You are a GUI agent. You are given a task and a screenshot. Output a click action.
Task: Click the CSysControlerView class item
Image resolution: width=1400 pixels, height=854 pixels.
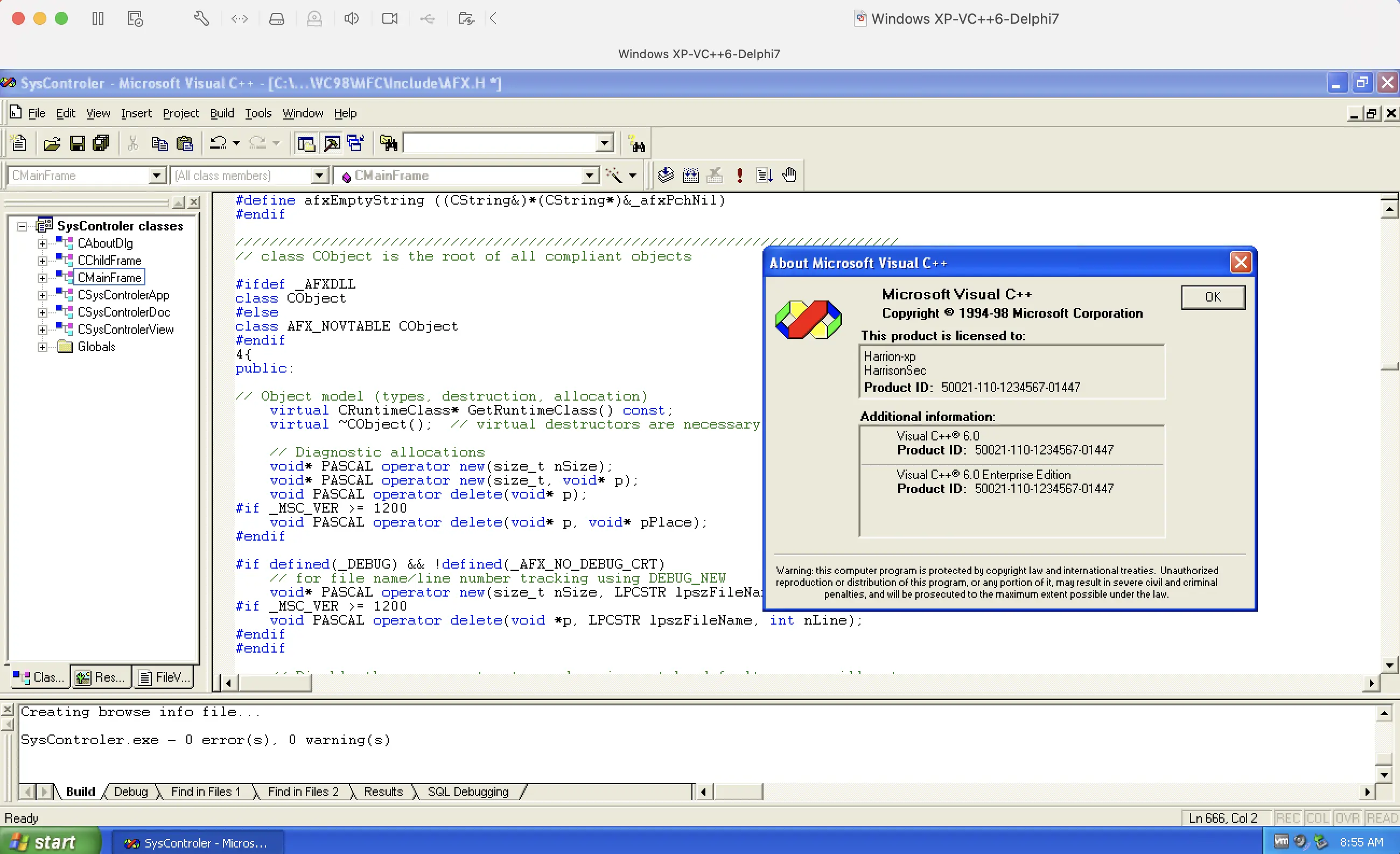125,330
